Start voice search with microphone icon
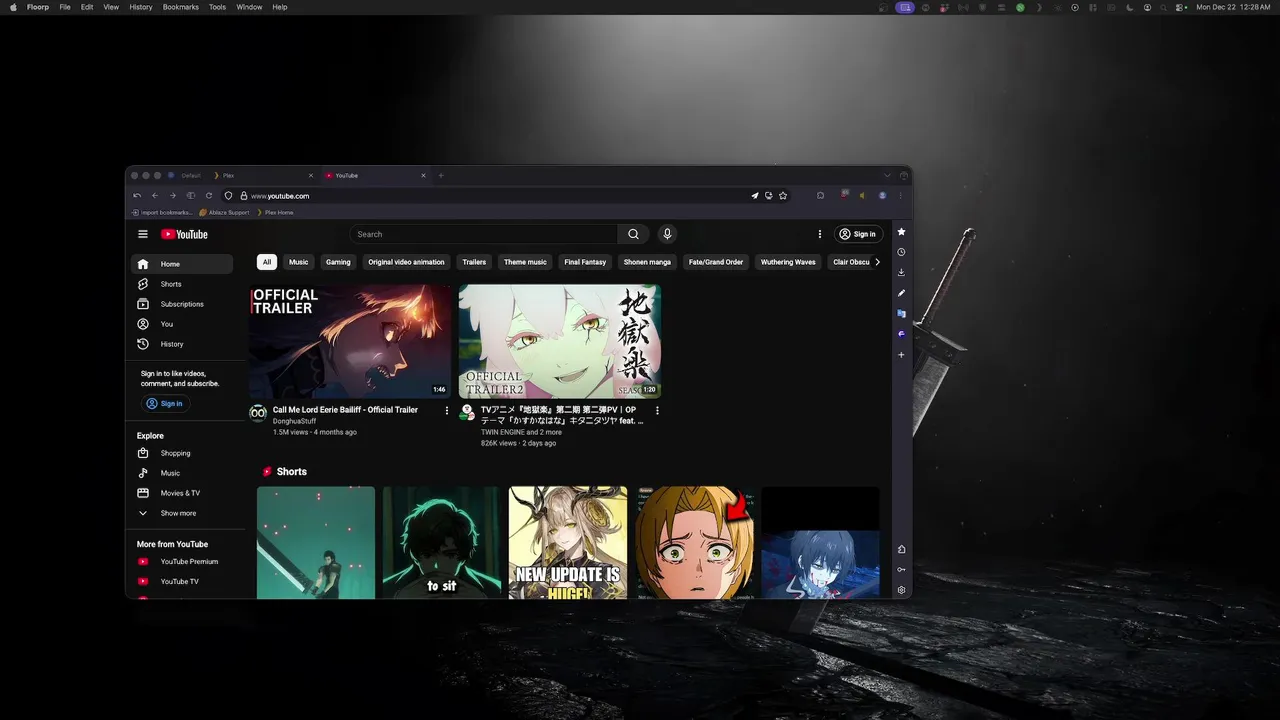The image size is (1280, 720). point(667,234)
